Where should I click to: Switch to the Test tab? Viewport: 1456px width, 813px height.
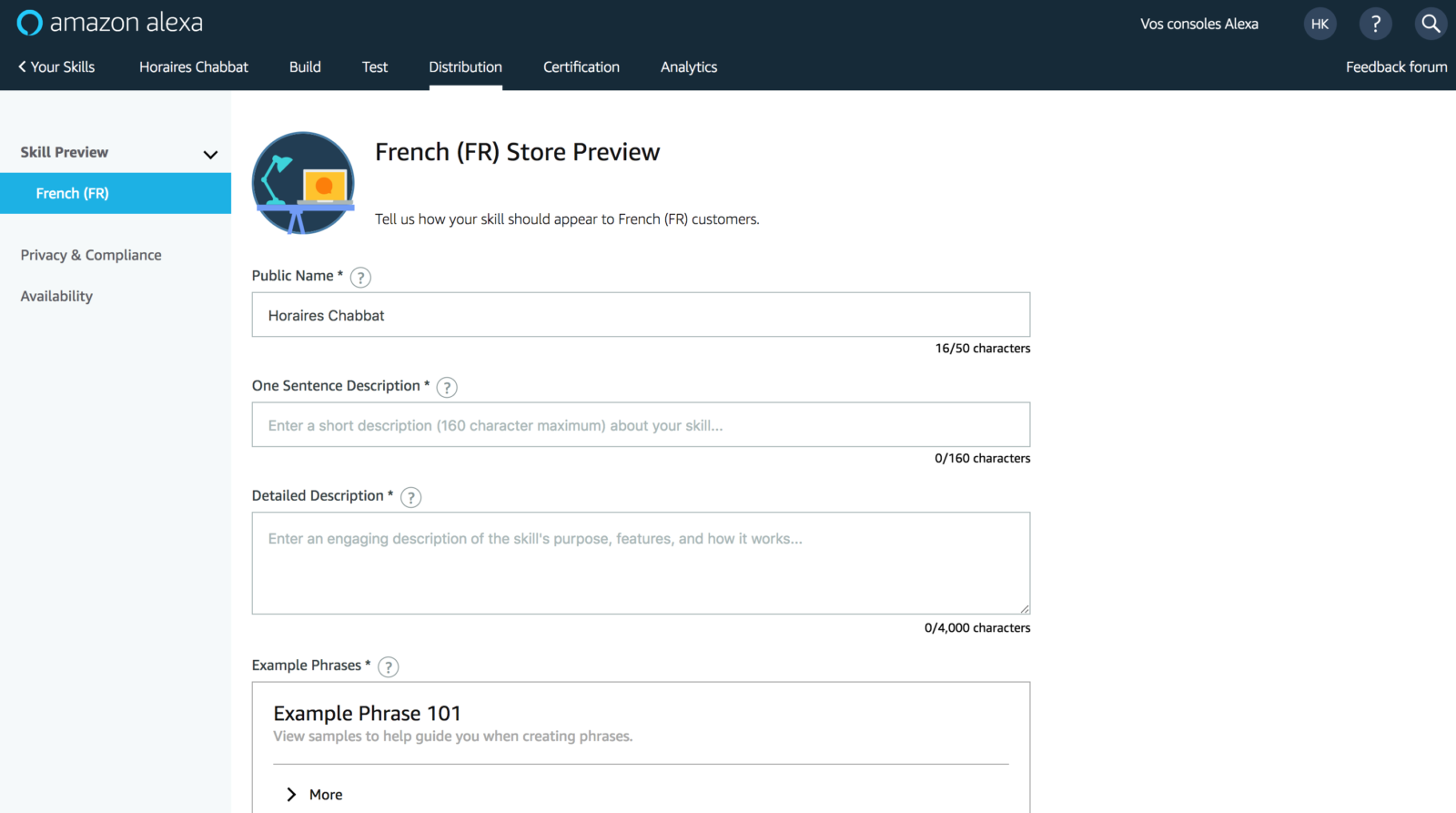[375, 67]
